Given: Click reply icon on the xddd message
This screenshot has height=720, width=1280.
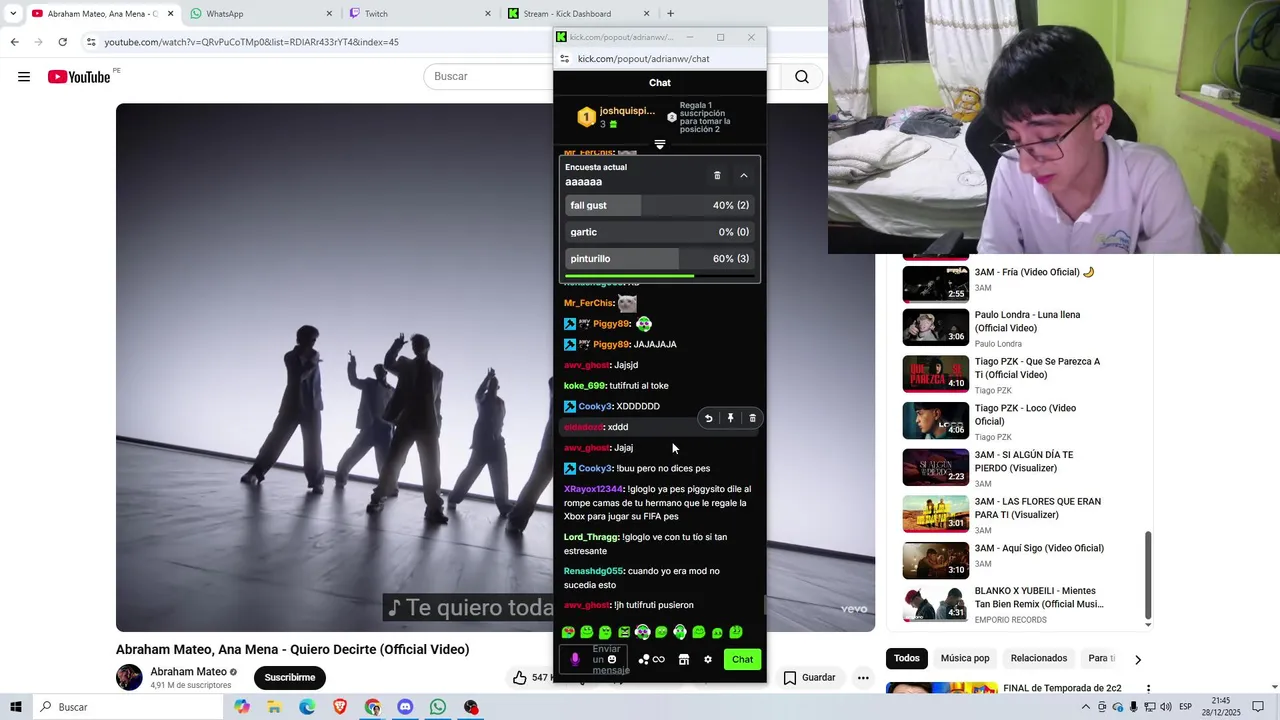Looking at the screenshot, I should [708, 418].
